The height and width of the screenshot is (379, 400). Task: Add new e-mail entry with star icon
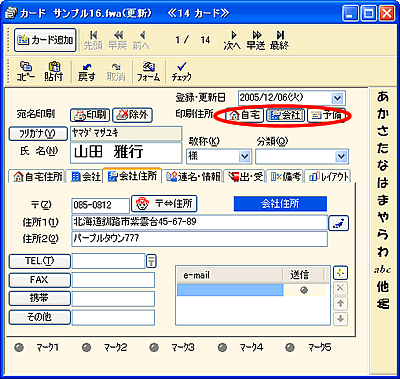pyautogui.click(x=340, y=273)
